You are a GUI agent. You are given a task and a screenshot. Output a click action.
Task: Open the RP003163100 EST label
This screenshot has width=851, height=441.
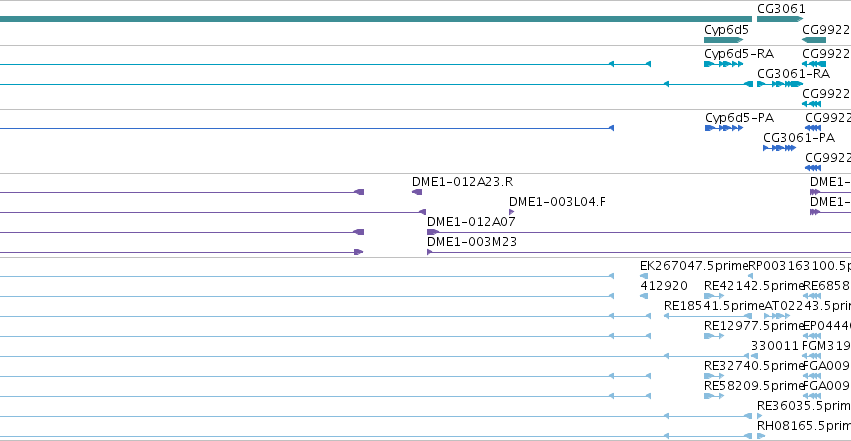799,266
